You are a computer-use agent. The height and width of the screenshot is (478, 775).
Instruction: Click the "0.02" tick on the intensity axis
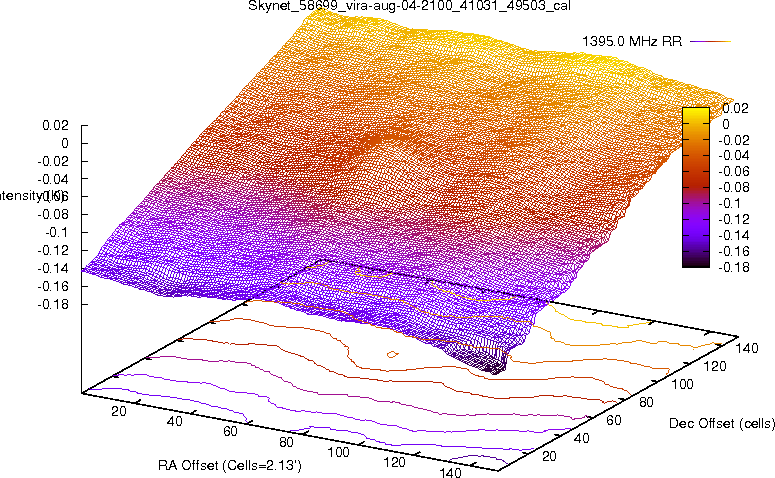(x=55, y=125)
